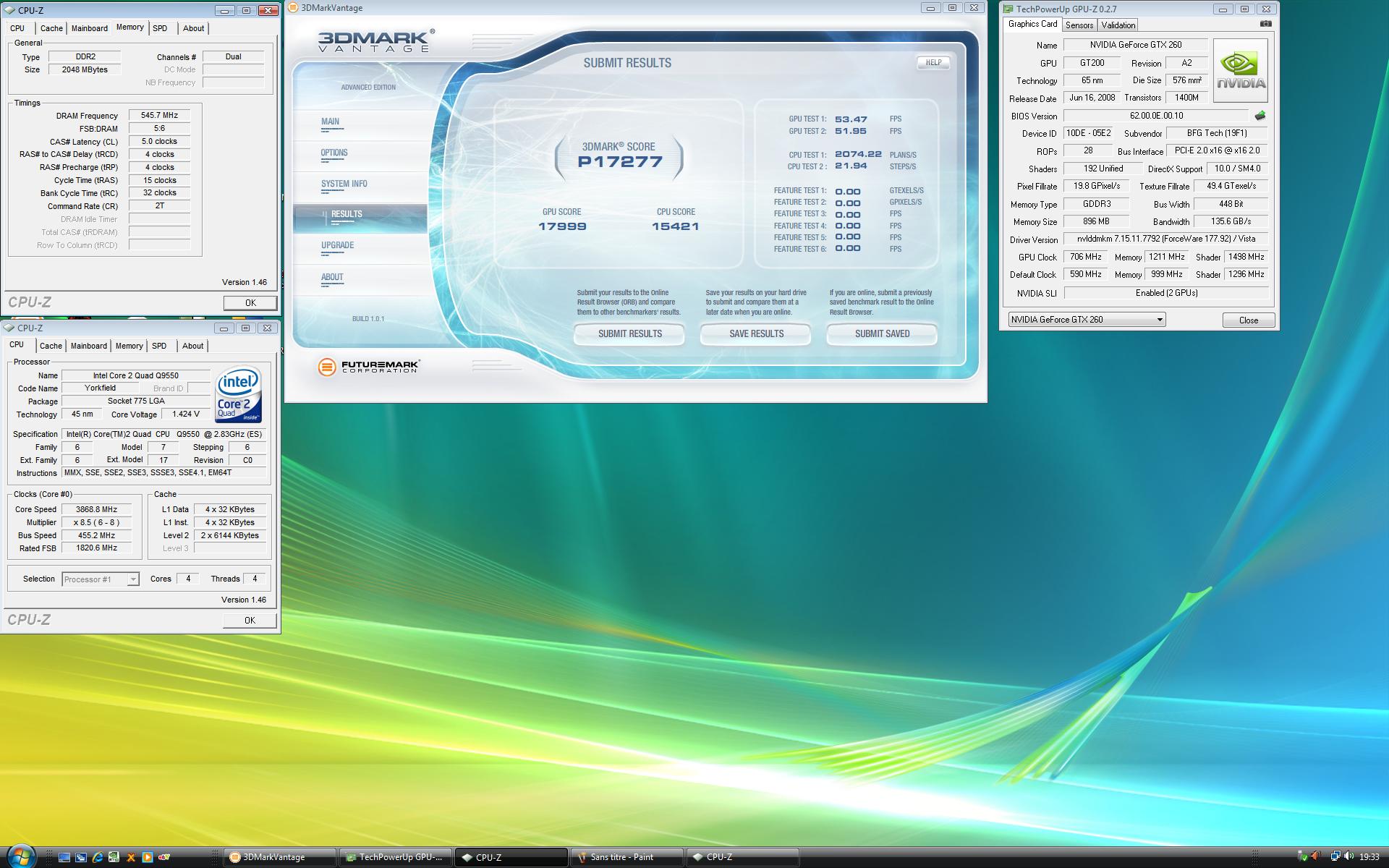Click the Core Voltage 1.424 V field

[186, 414]
